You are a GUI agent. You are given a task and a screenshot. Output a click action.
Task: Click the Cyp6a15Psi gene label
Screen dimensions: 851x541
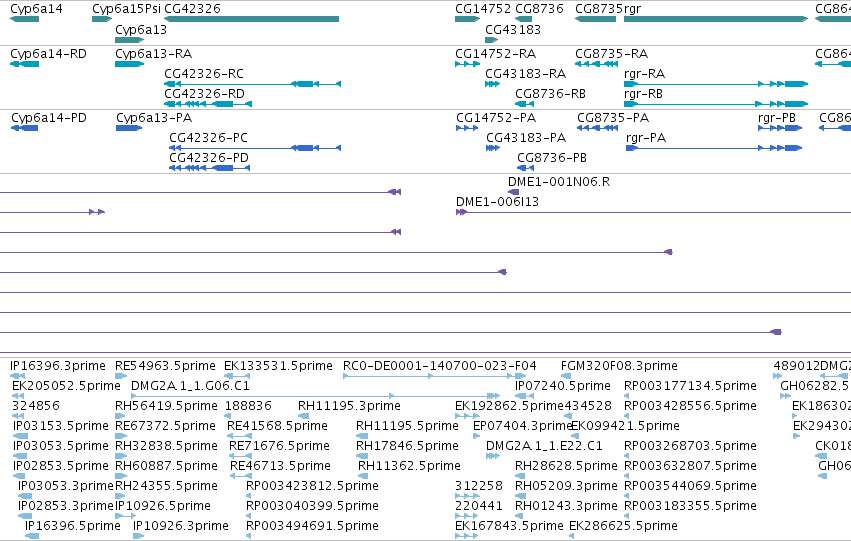pyautogui.click(x=126, y=9)
